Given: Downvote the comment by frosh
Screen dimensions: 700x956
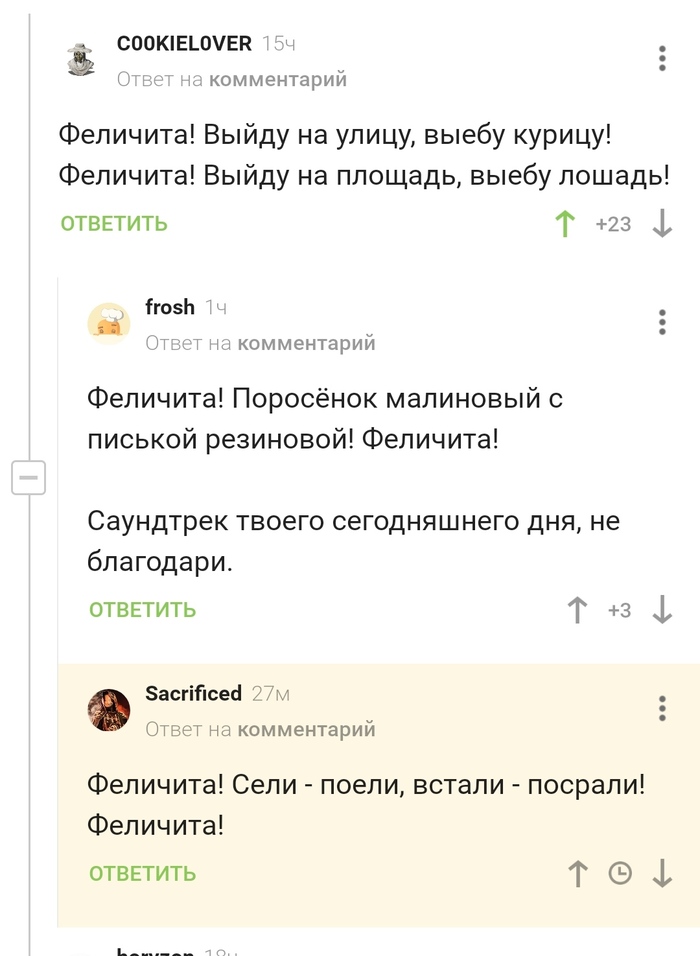Looking at the screenshot, I should click(662, 610).
